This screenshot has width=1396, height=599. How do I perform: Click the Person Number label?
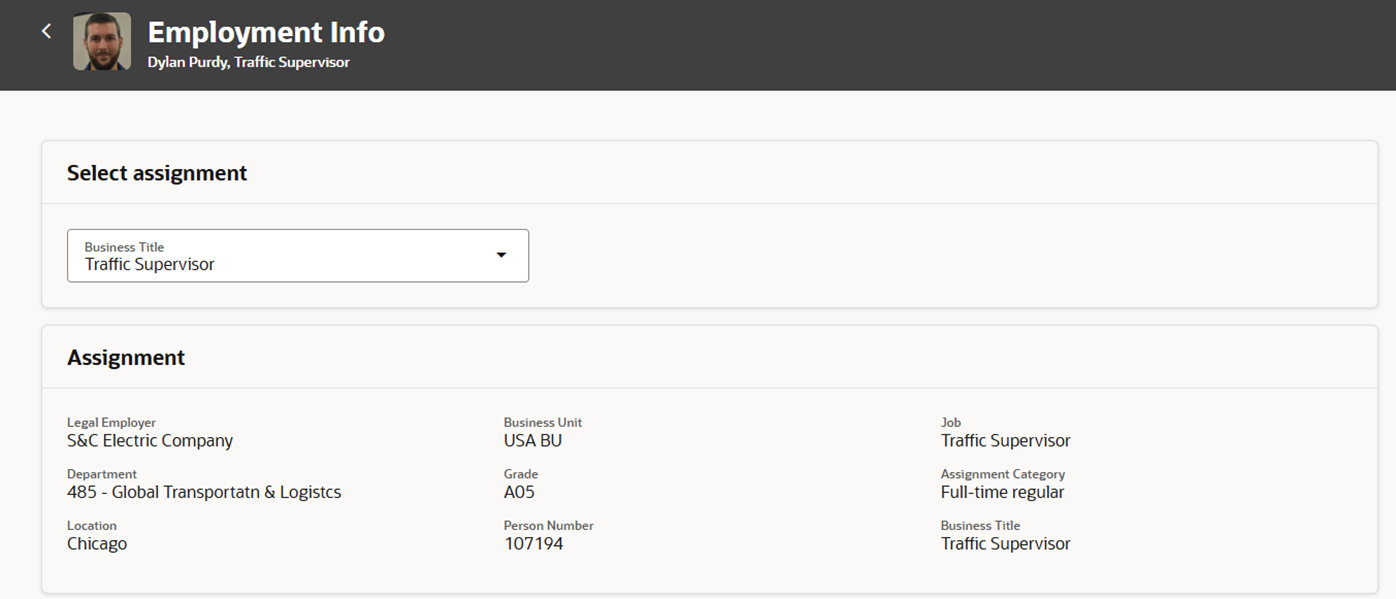[548, 525]
